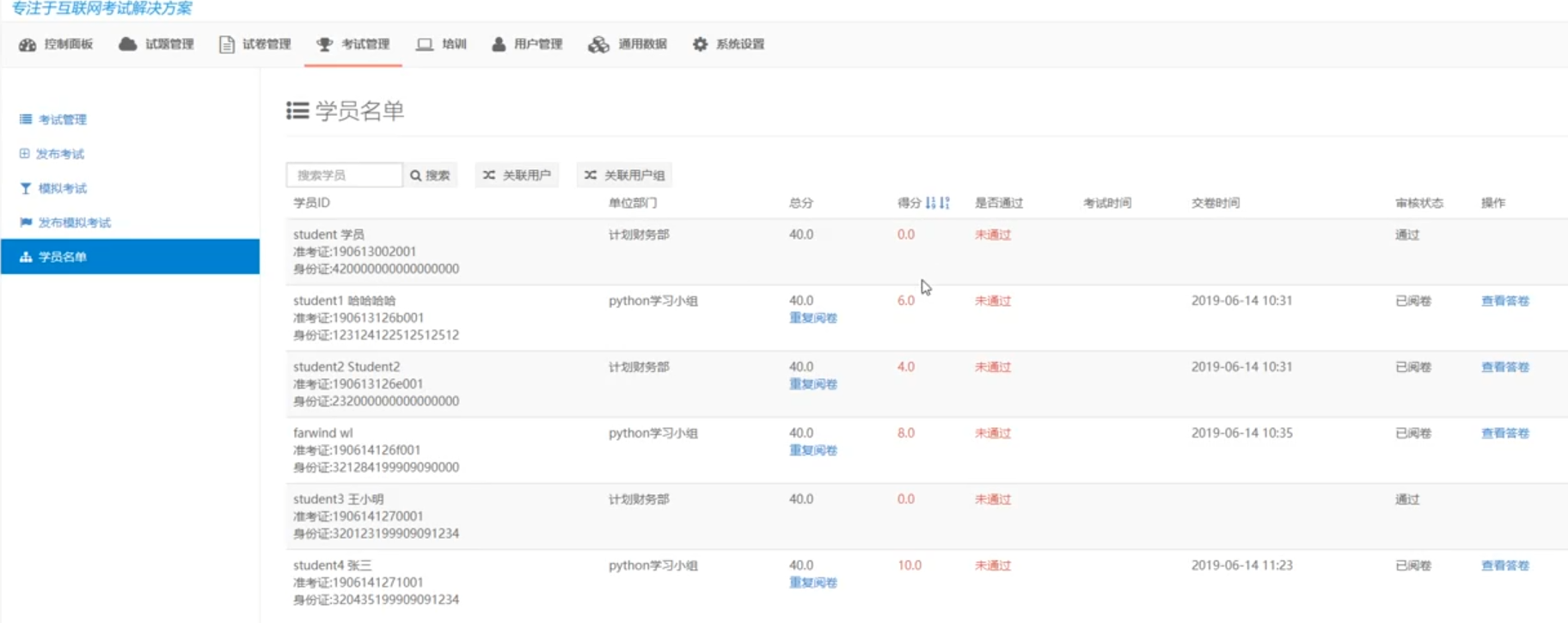Open 发布考试 in the sidebar
The width and height of the screenshot is (1568, 623).
coord(60,154)
